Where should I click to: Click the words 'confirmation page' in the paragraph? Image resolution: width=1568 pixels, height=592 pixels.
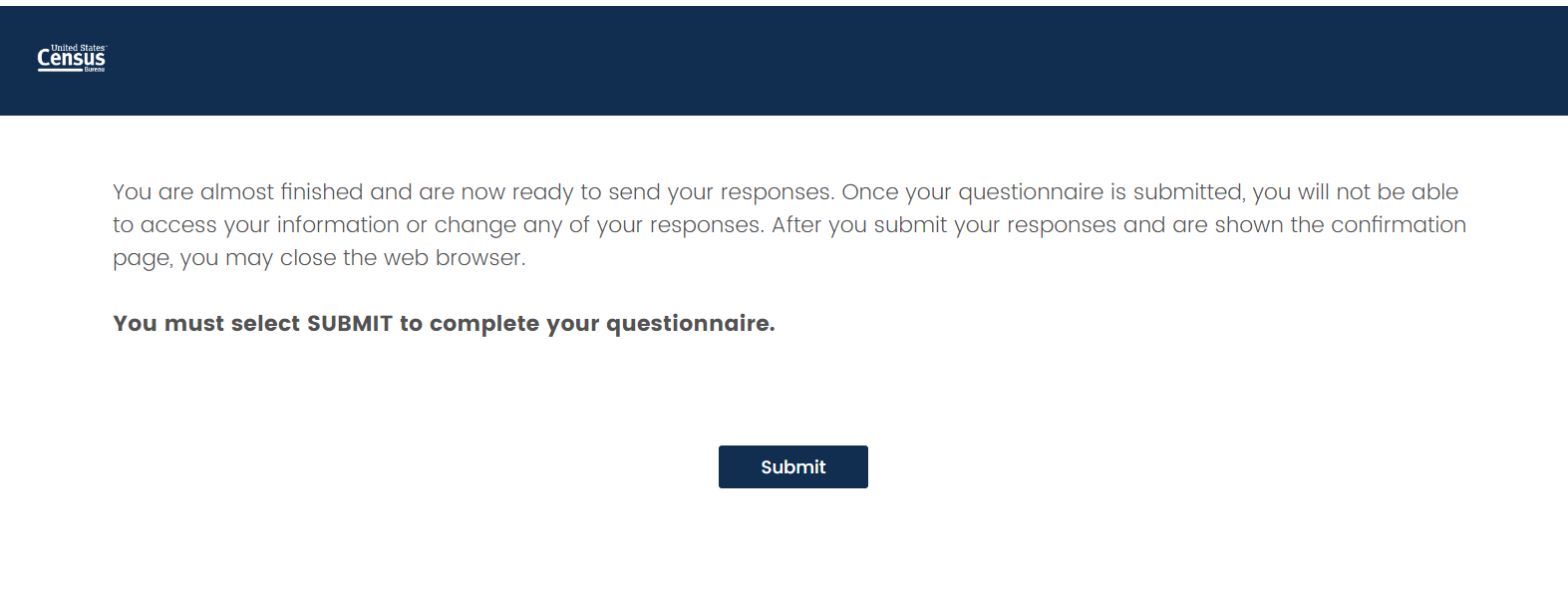pyautogui.click(x=1398, y=225)
